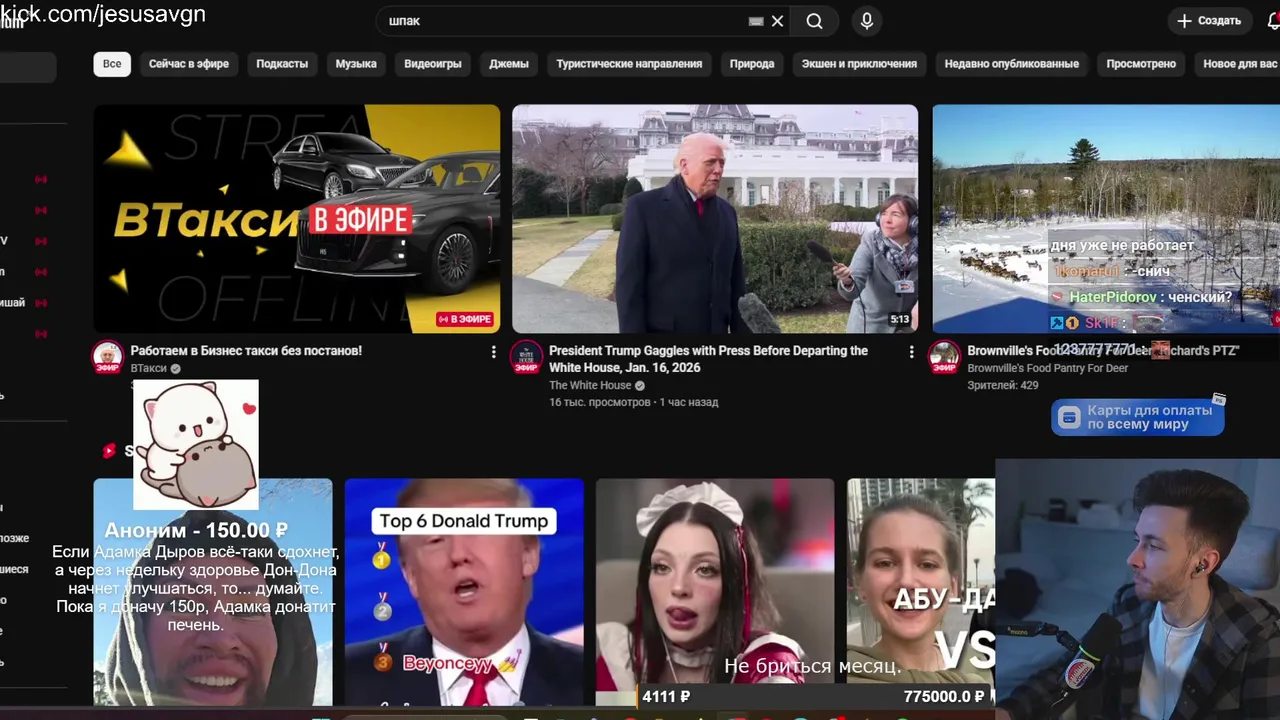1280x720 pixels.
Task: Click the В ЭФИРЕ badge on ВТакси thumbnail
Action: (465, 319)
